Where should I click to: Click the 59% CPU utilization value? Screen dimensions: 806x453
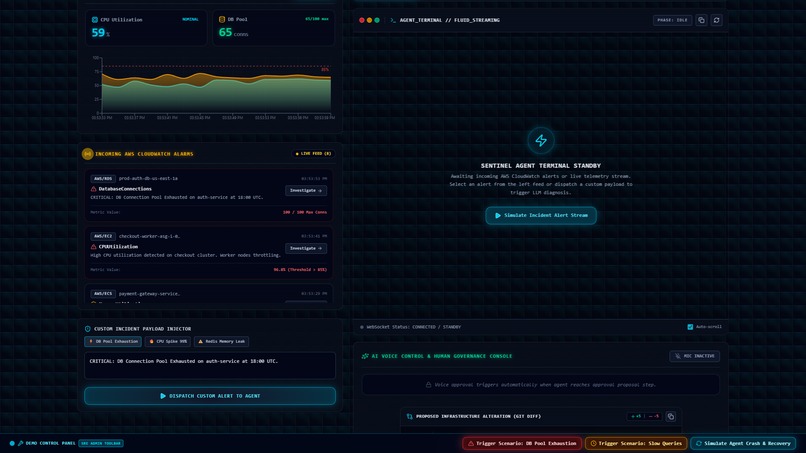[x=100, y=33]
